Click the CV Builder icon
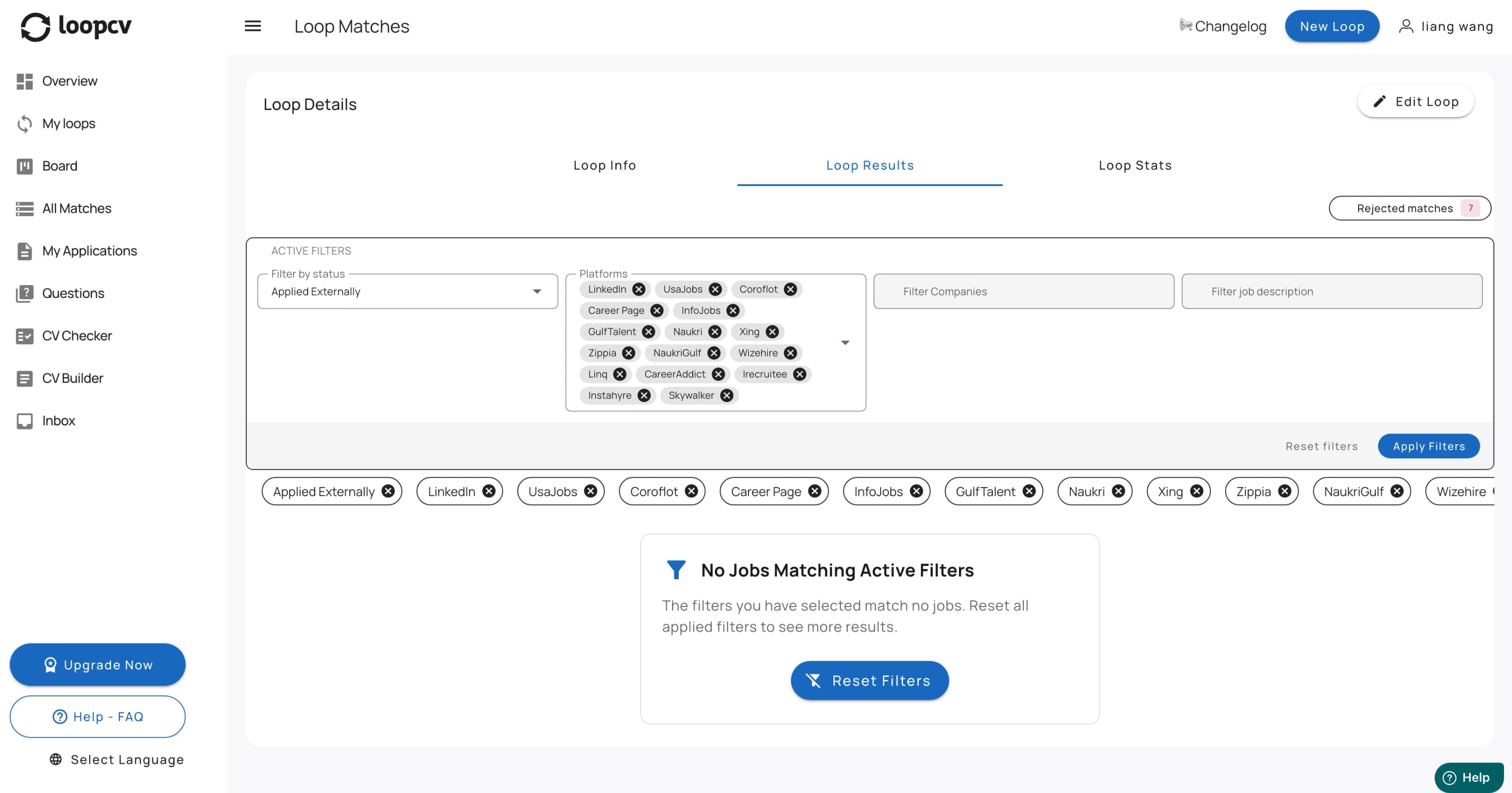This screenshot has height=793, width=1512. 25,378
